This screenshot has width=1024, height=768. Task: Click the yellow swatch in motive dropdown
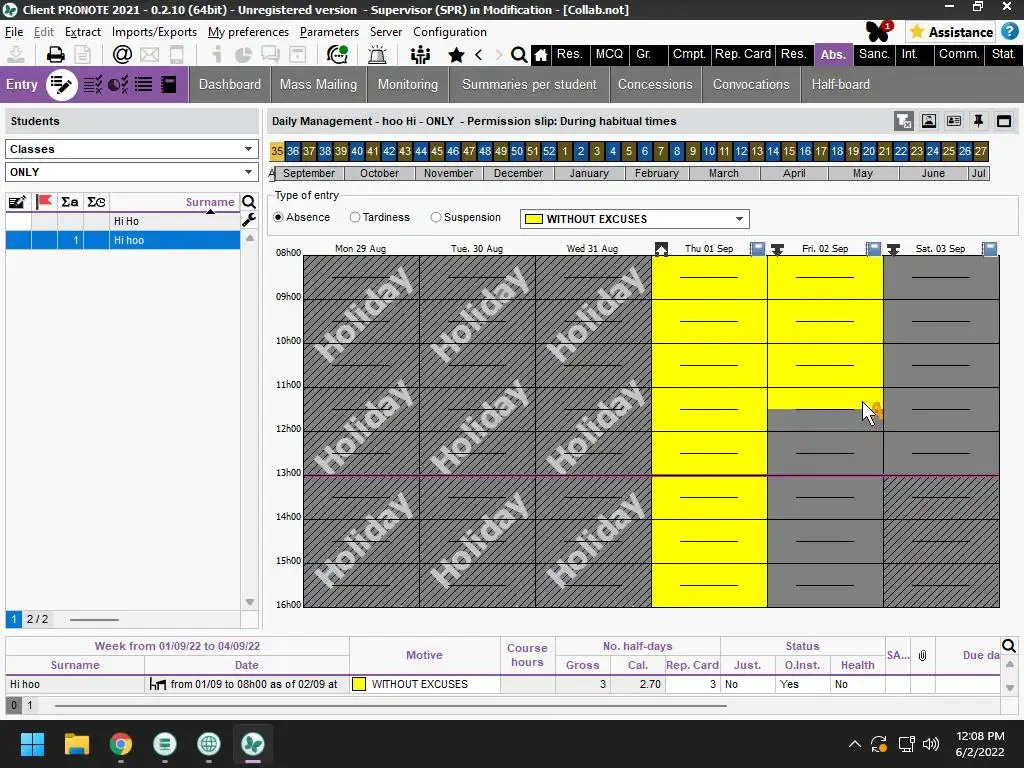pyautogui.click(x=534, y=219)
